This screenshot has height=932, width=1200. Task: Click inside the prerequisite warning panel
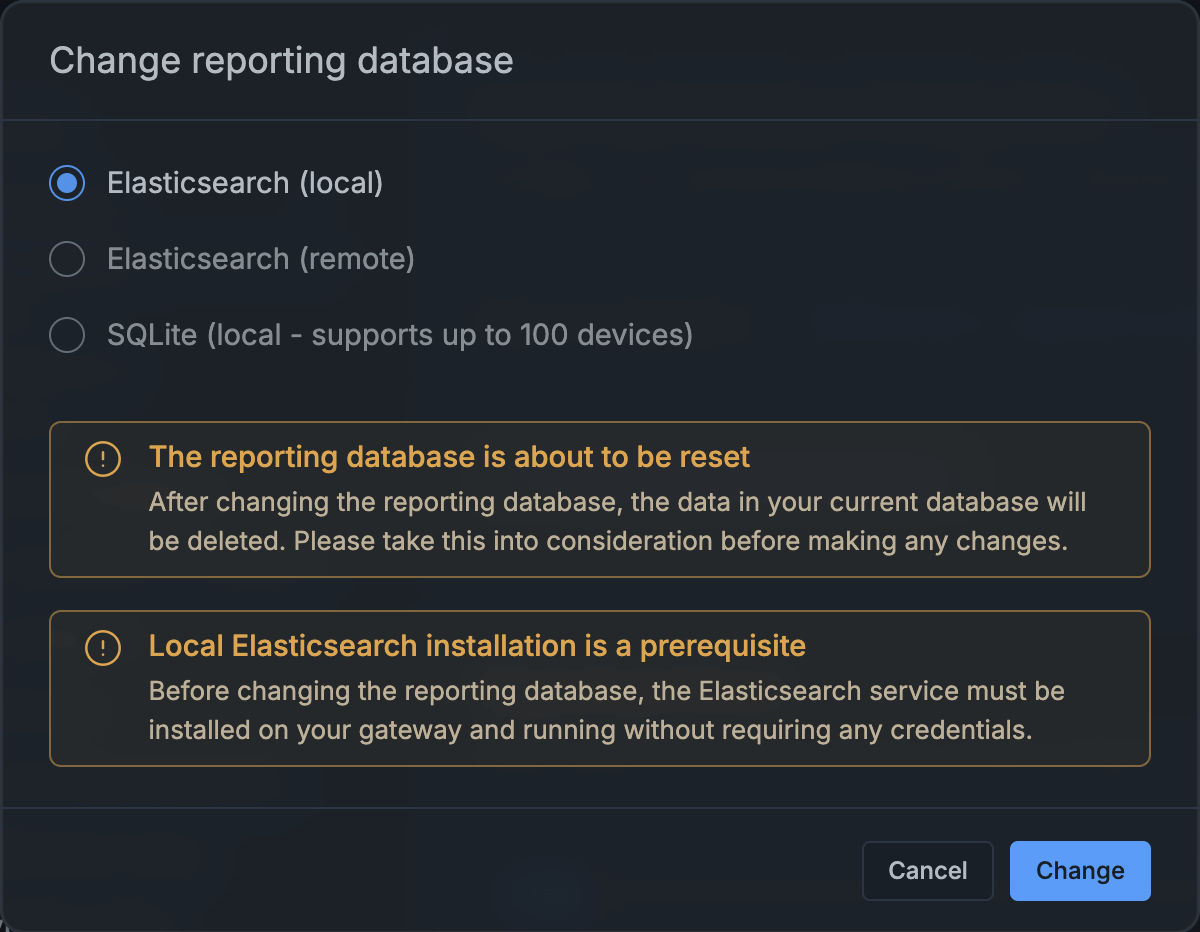pos(600,690)
